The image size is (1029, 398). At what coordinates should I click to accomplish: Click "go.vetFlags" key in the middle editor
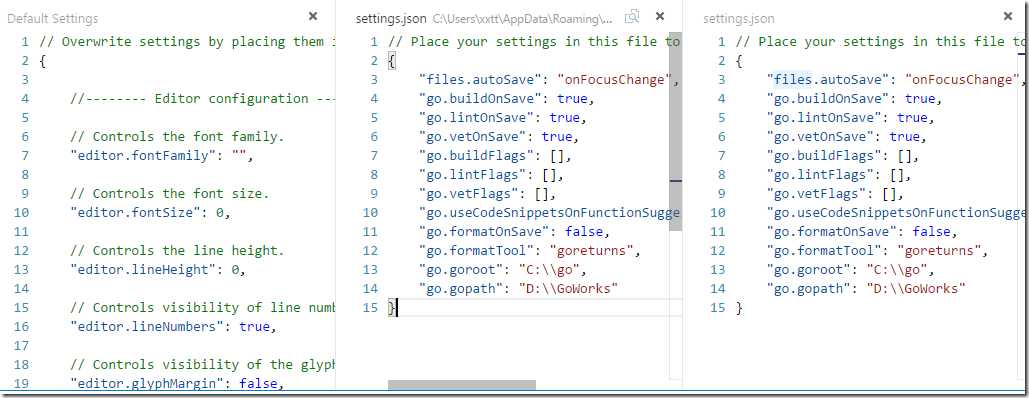point(469,194)
